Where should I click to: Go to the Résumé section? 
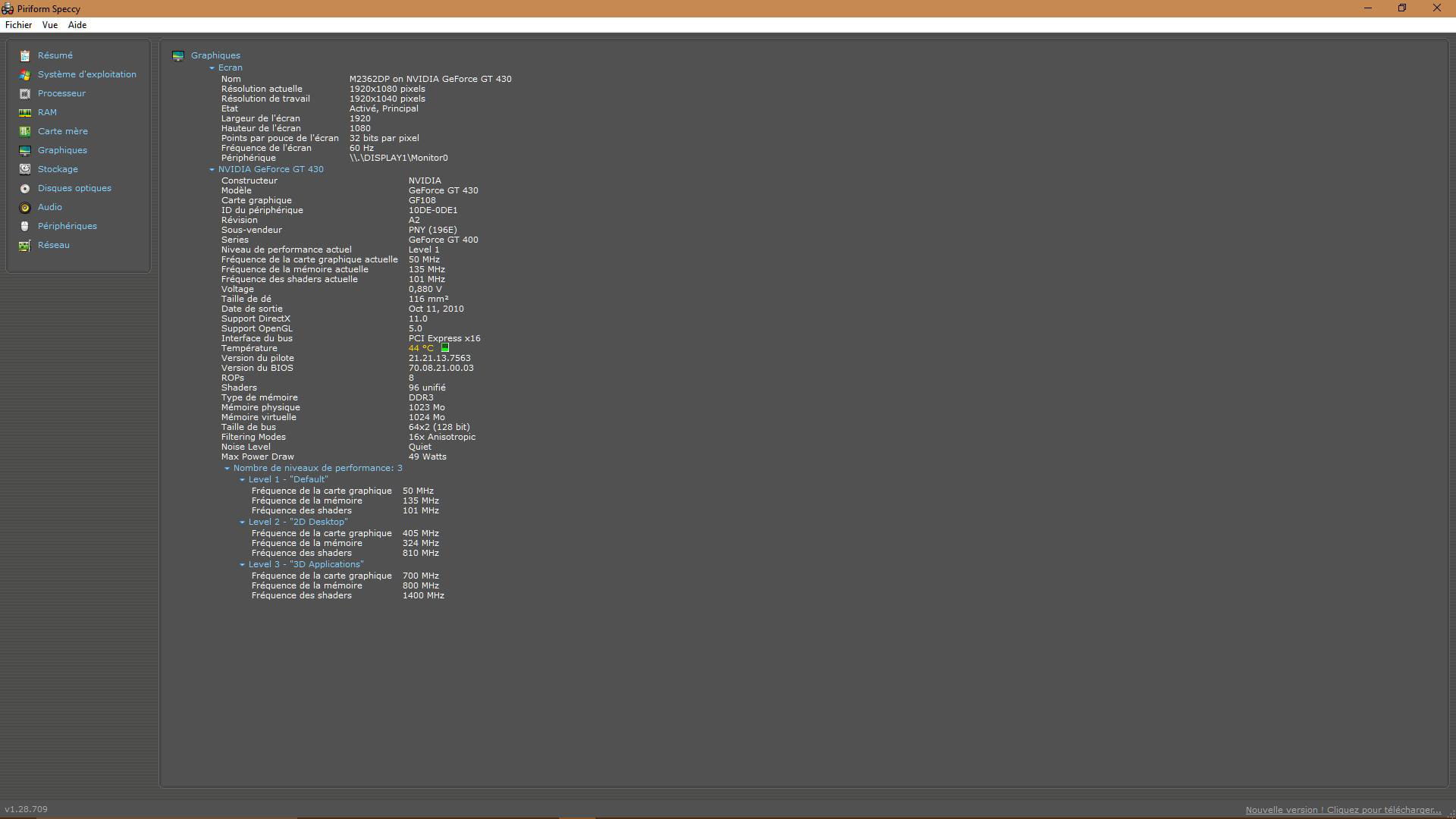coord(55,55)
